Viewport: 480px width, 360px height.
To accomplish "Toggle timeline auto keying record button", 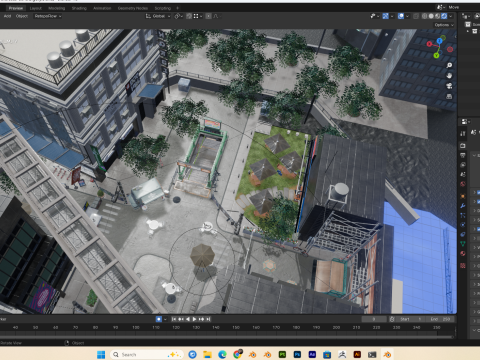I will [x=159, y=319].
